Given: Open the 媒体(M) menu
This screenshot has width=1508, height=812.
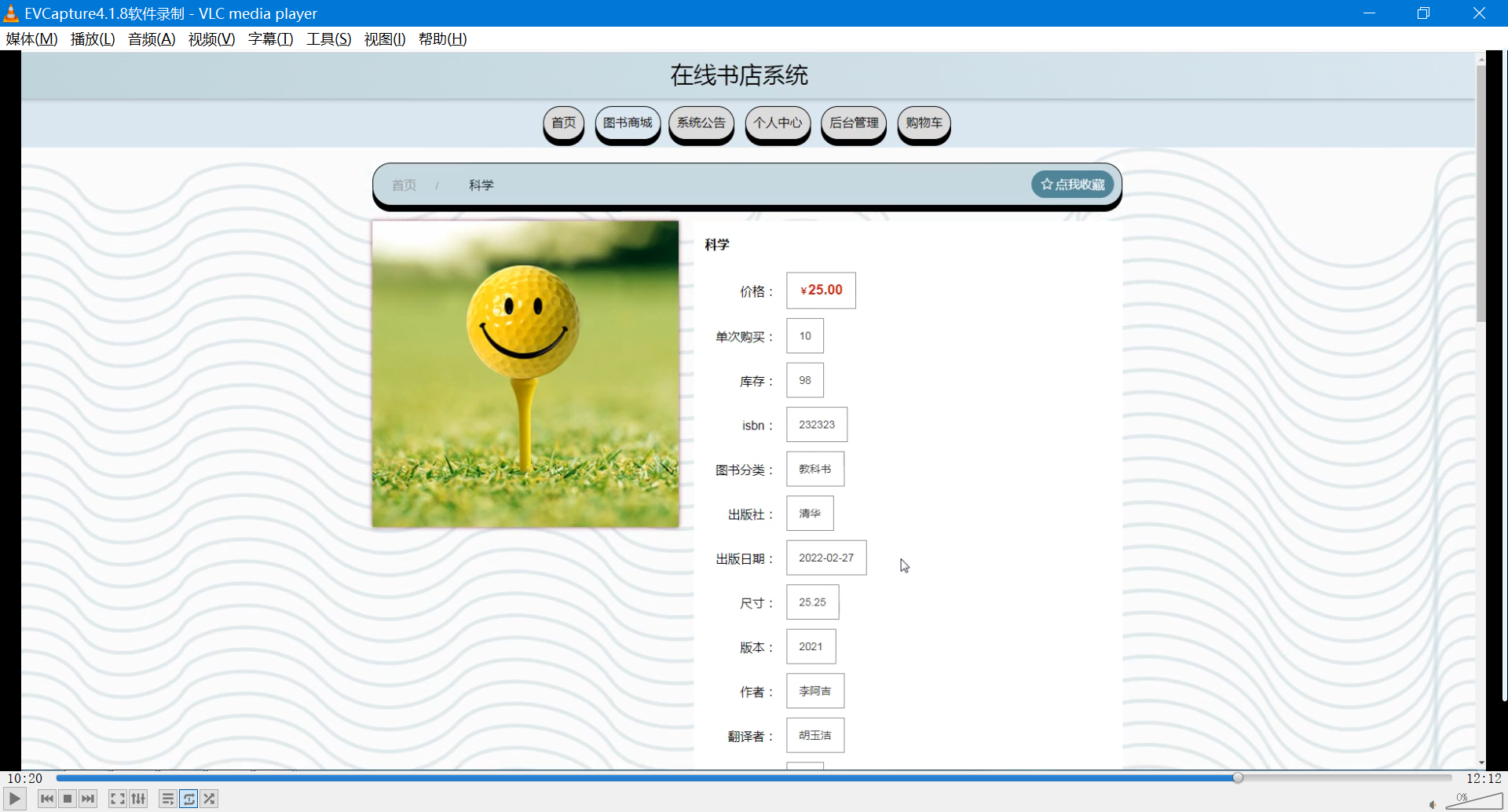Looking at the screenshot, I should pos(31,39).
